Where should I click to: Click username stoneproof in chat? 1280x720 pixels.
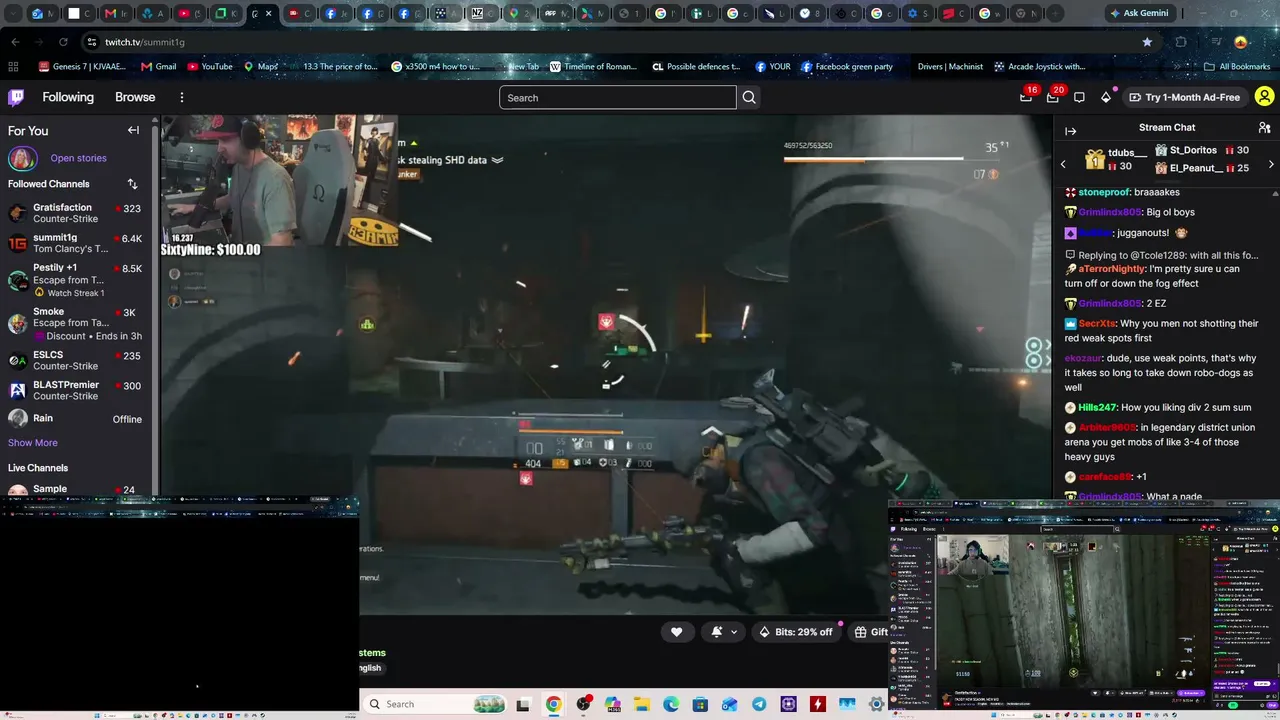click(1103, 192)
